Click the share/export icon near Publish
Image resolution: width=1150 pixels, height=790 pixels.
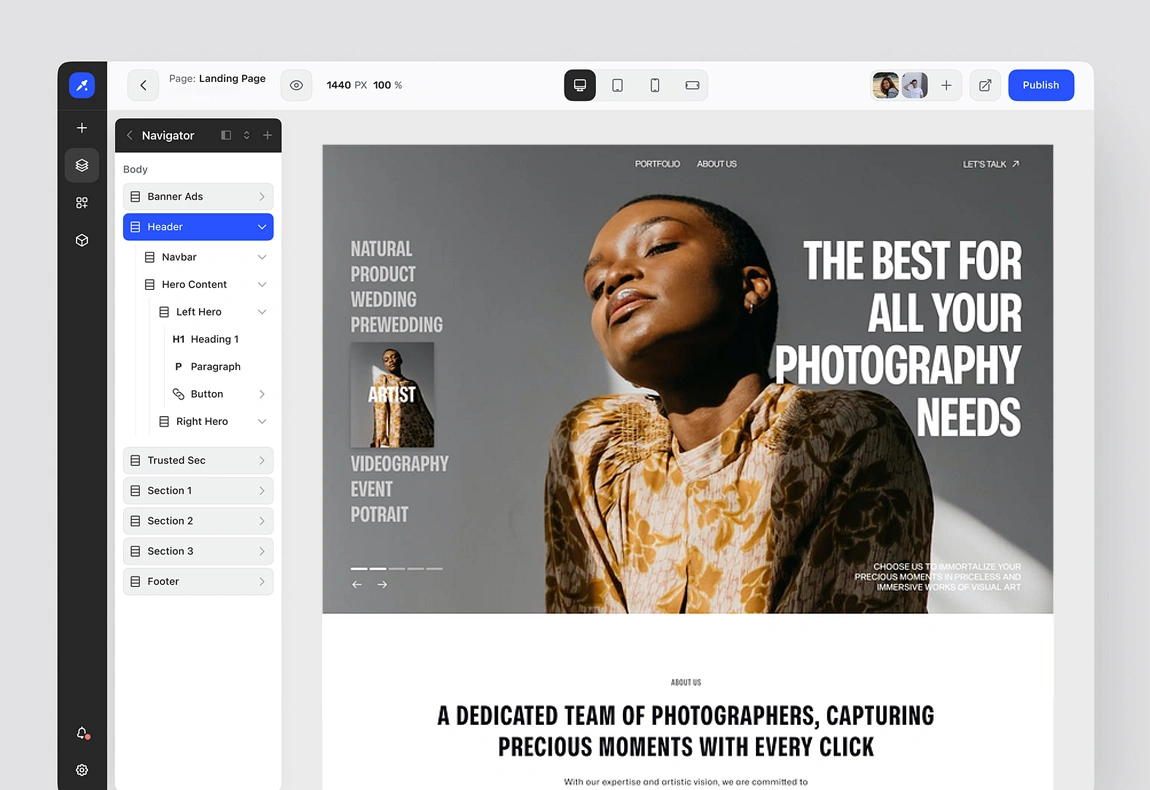pos(985,85)
